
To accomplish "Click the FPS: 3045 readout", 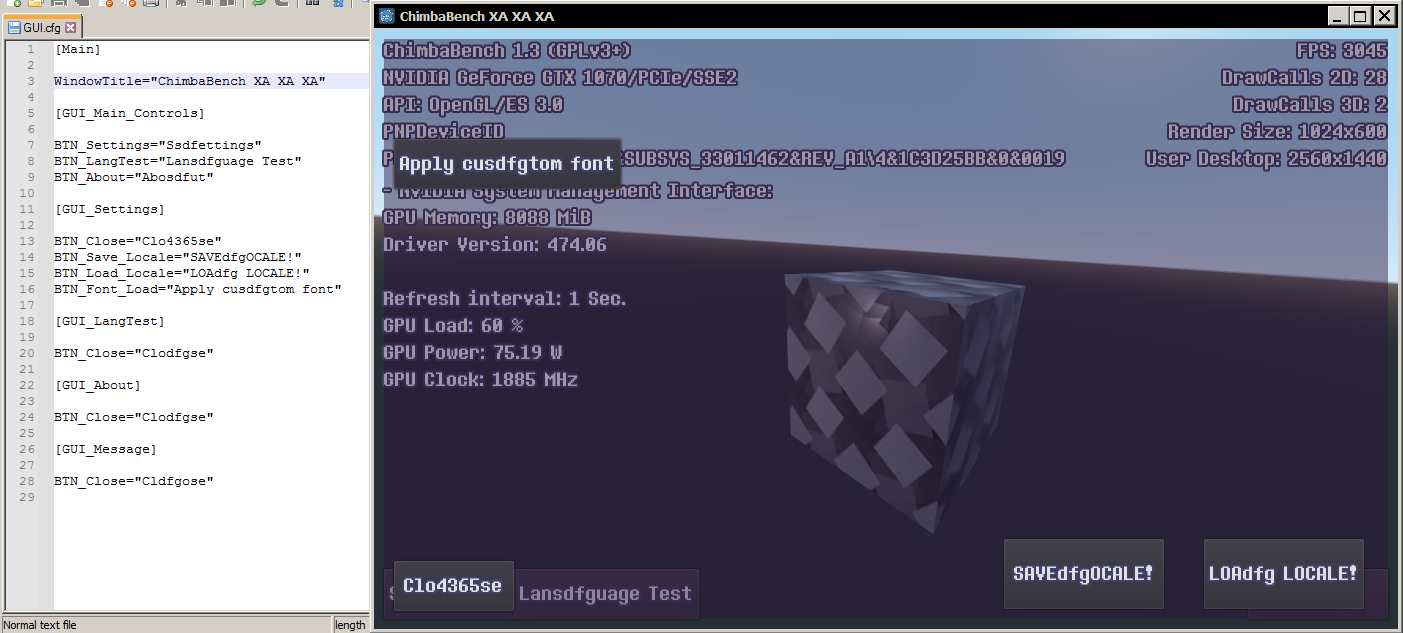I will point(1341,51).
